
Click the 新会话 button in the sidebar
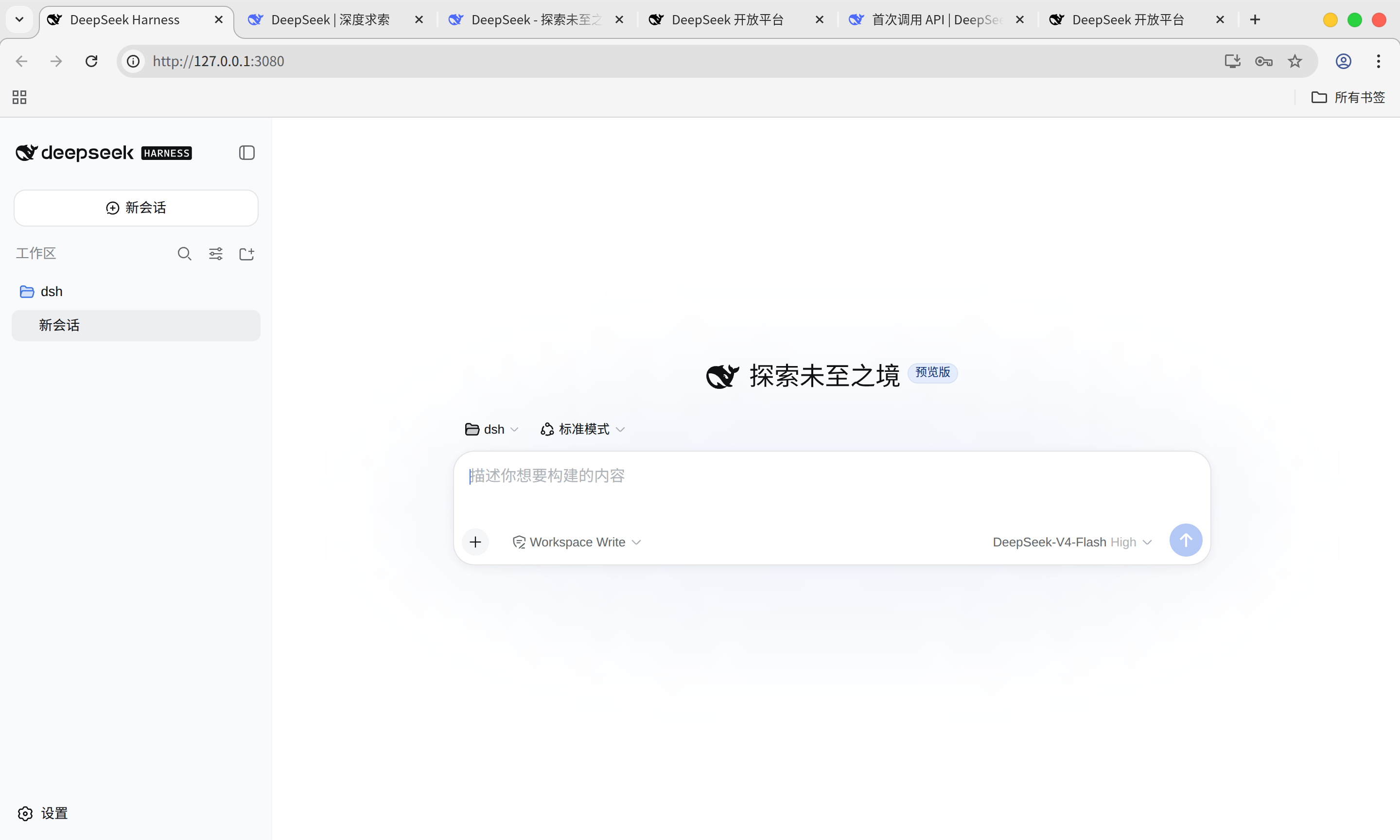[x=136, y=208]
